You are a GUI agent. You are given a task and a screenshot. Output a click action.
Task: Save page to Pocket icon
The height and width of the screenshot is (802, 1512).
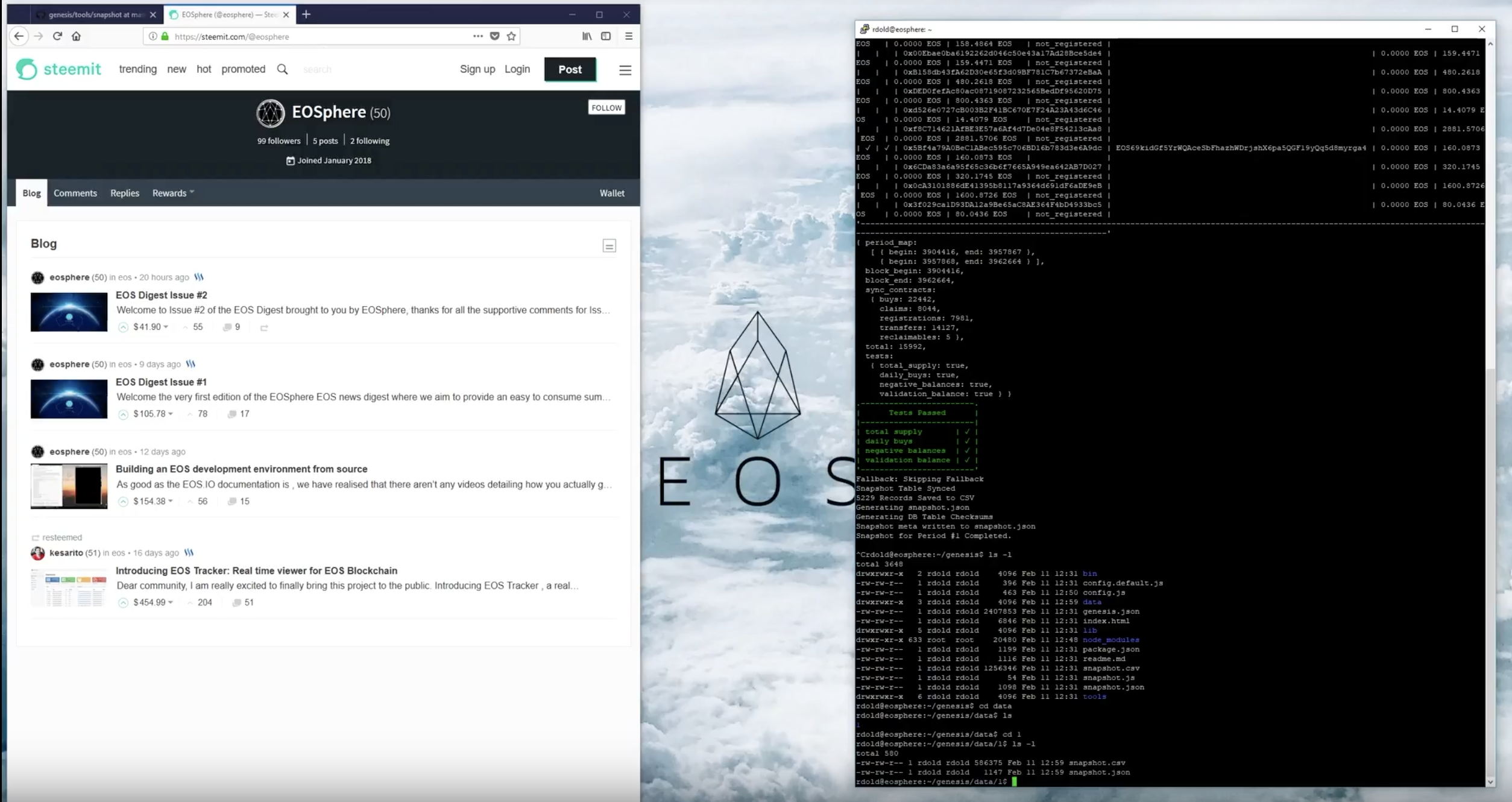494,36
